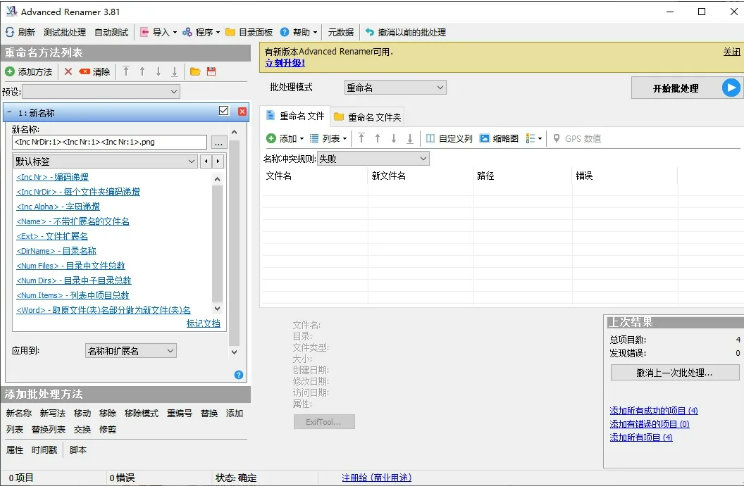Screen dimensions: 744x486
Task: Insert the <Inc NrDir> tag link
Action: click(78, 192)
